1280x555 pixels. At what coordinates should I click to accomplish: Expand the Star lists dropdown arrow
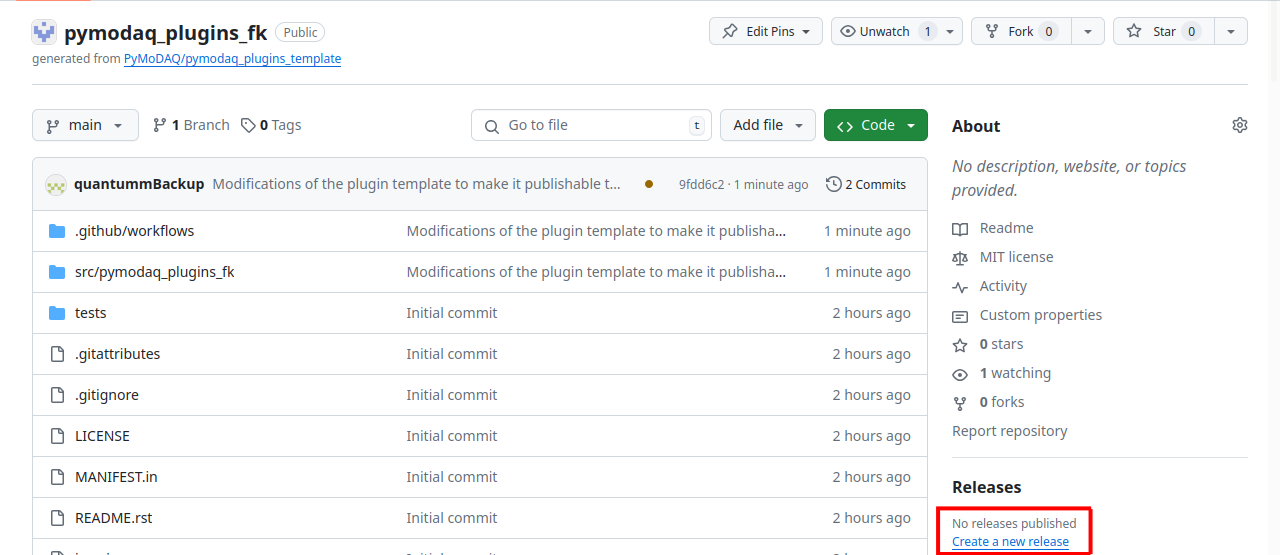click(x=1231, y=31)
